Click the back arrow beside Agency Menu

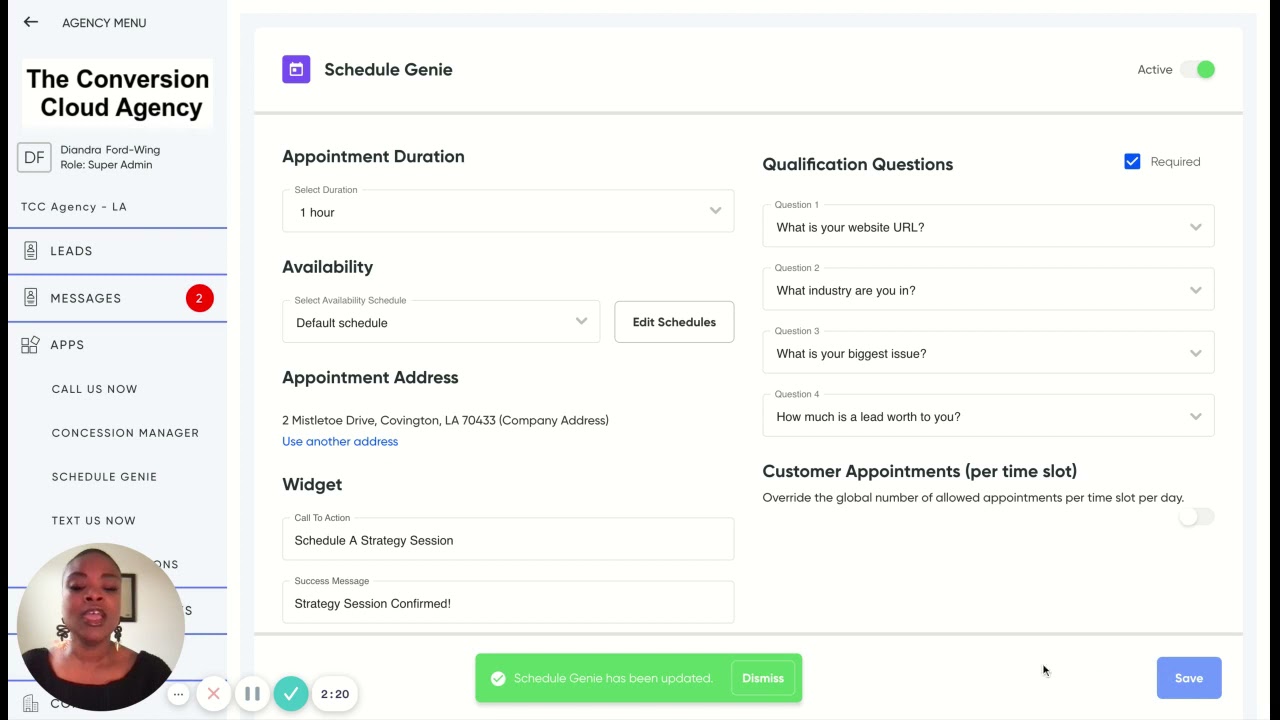tap(31, 22)
